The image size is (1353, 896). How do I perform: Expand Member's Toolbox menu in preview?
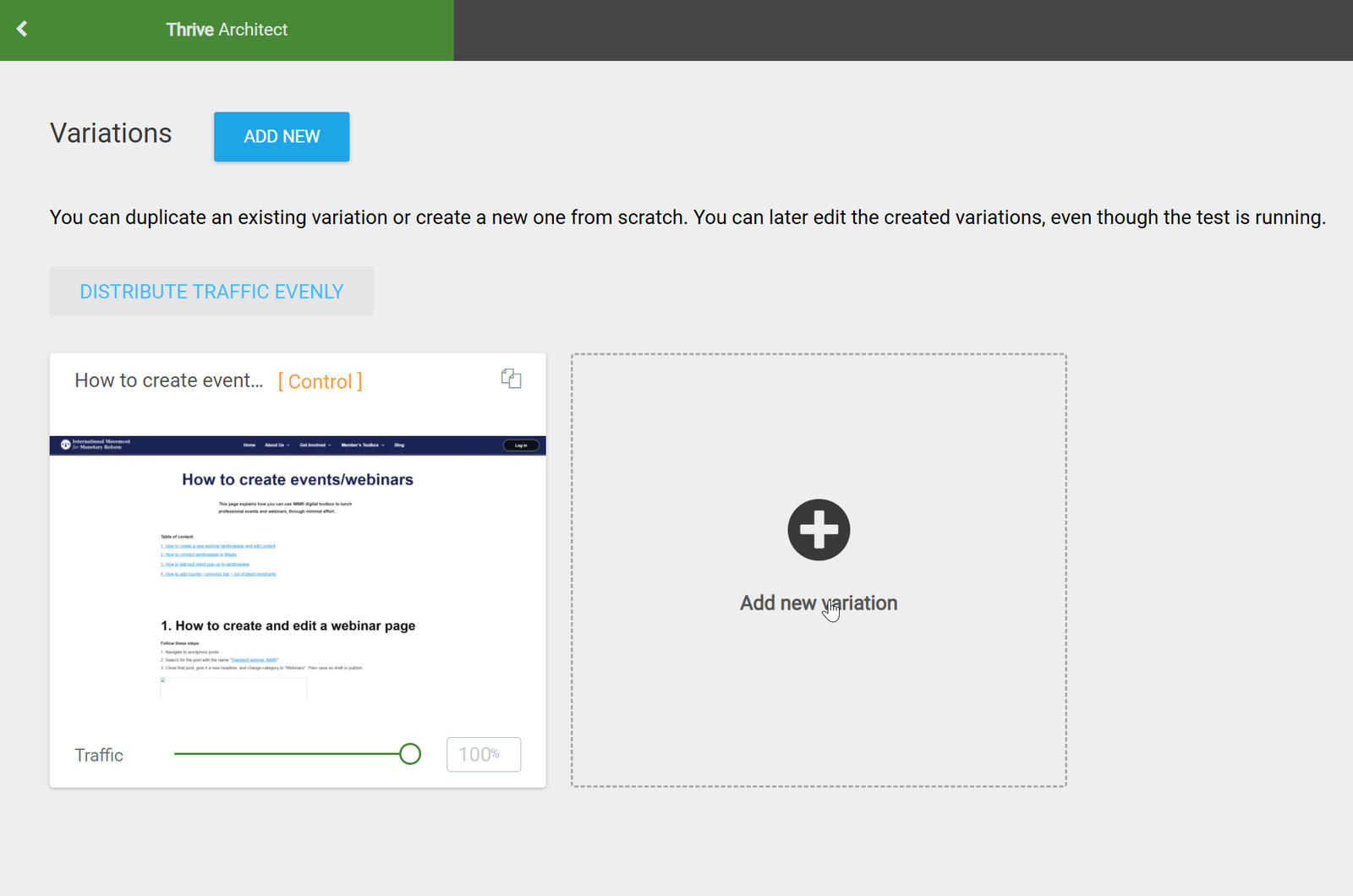point(362,445)
